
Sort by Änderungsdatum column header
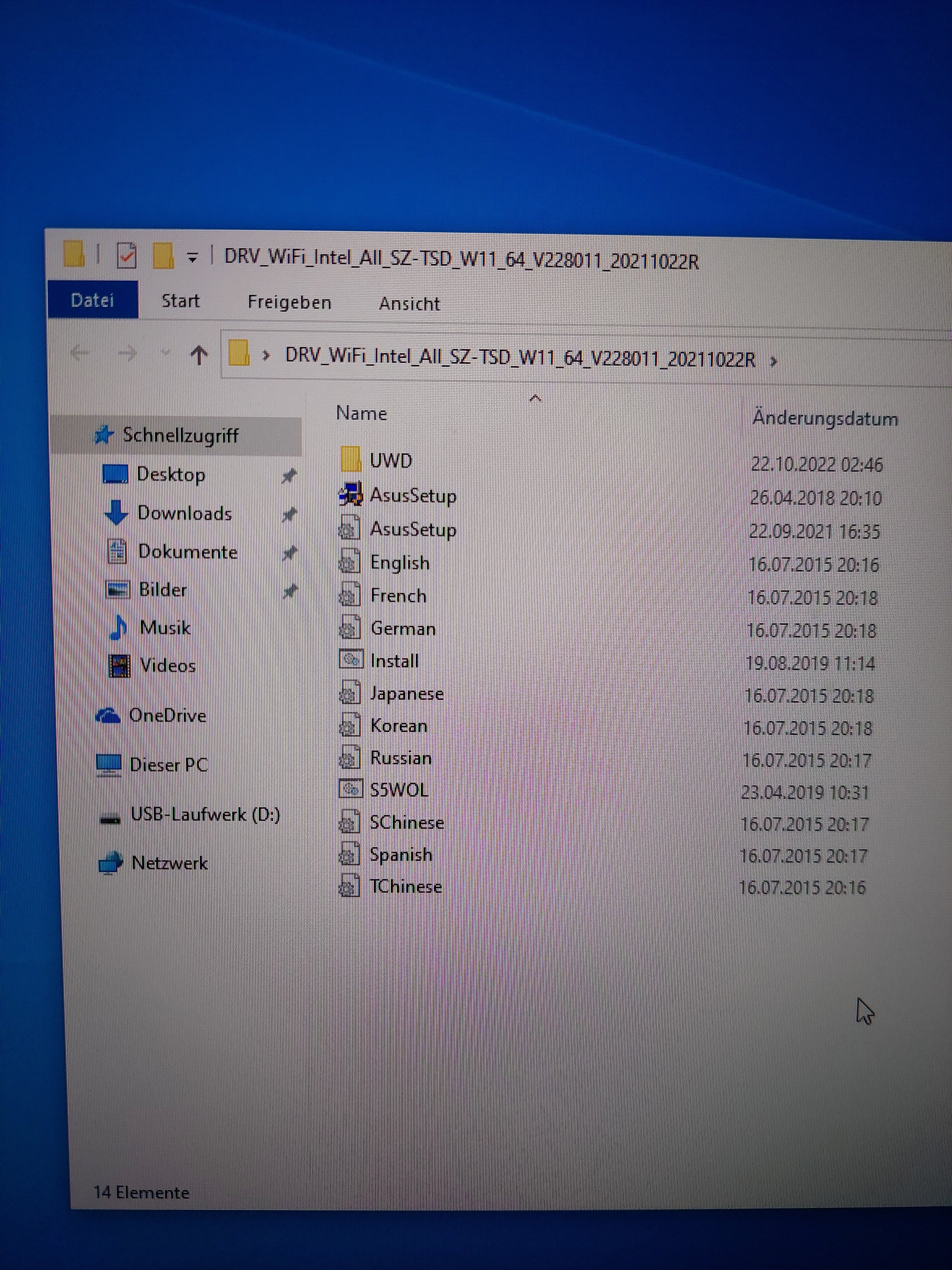coord(825,419)
